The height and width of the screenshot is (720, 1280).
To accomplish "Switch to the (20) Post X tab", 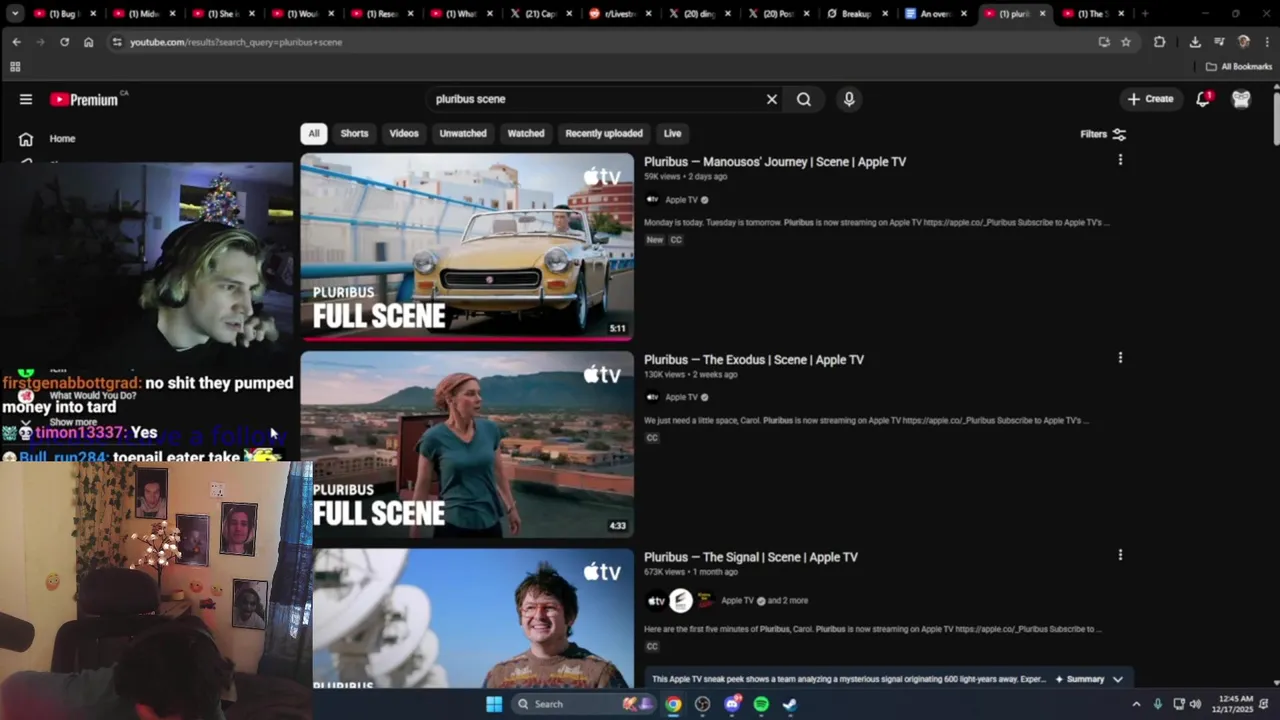I will 778,14.
